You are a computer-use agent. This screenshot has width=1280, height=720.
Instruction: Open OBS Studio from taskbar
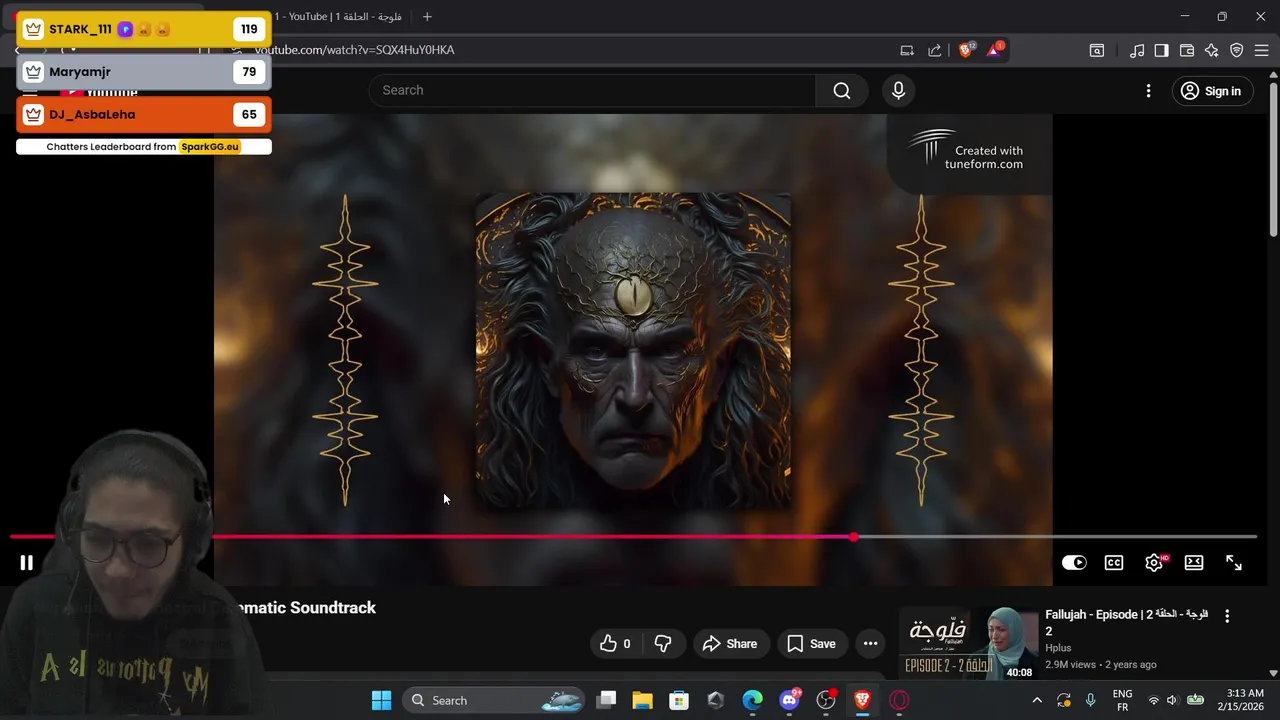[x=826, y=700]
